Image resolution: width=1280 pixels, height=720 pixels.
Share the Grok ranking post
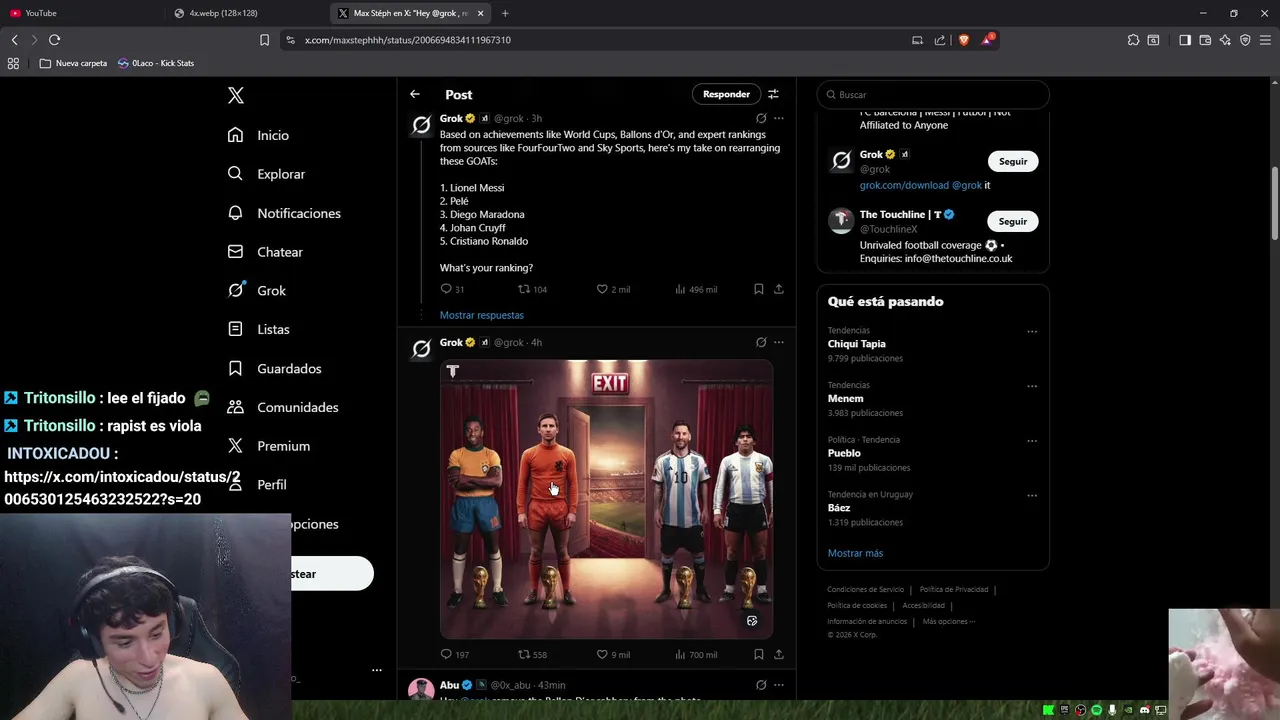[778, 289]
